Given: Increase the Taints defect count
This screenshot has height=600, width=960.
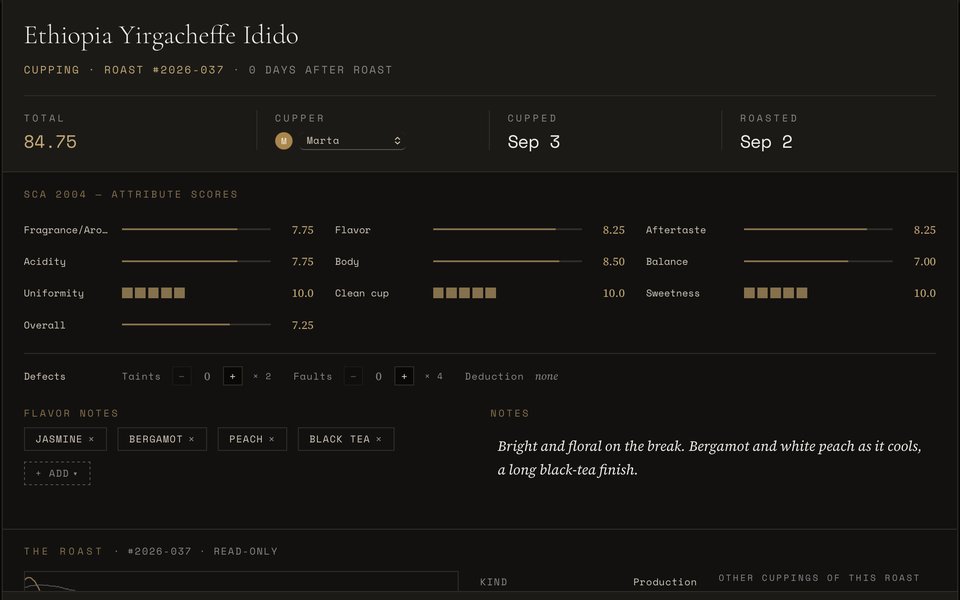Looking at the screenshot, I should (233, 376).
